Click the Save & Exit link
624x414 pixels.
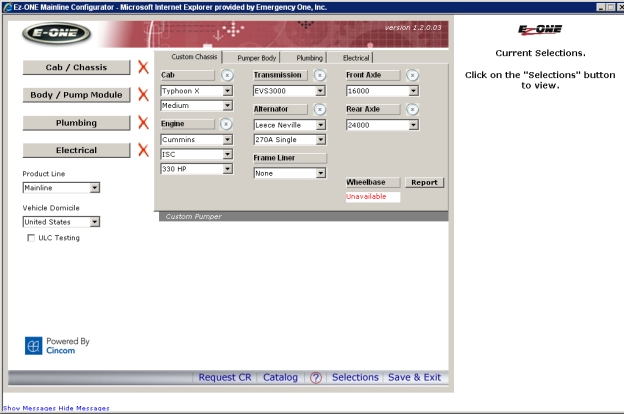(414, 377)
